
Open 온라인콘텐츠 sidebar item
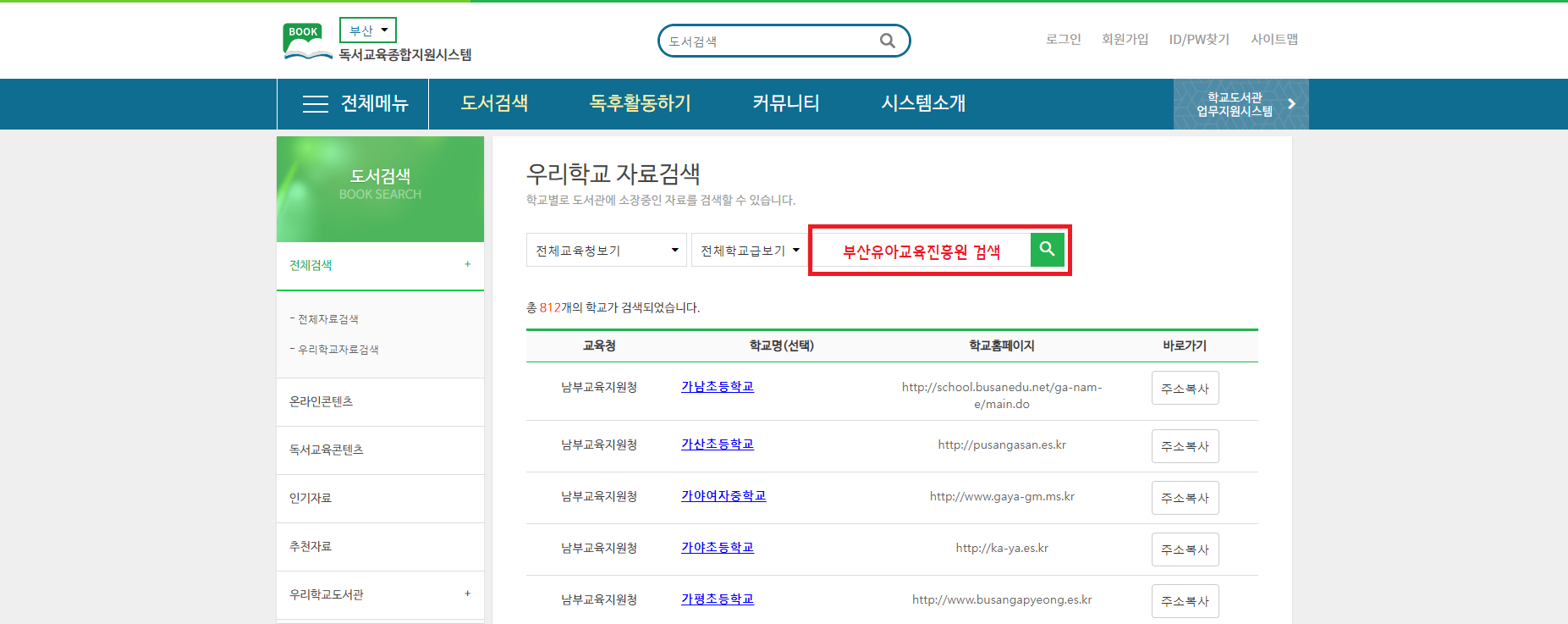coord(380,401)
